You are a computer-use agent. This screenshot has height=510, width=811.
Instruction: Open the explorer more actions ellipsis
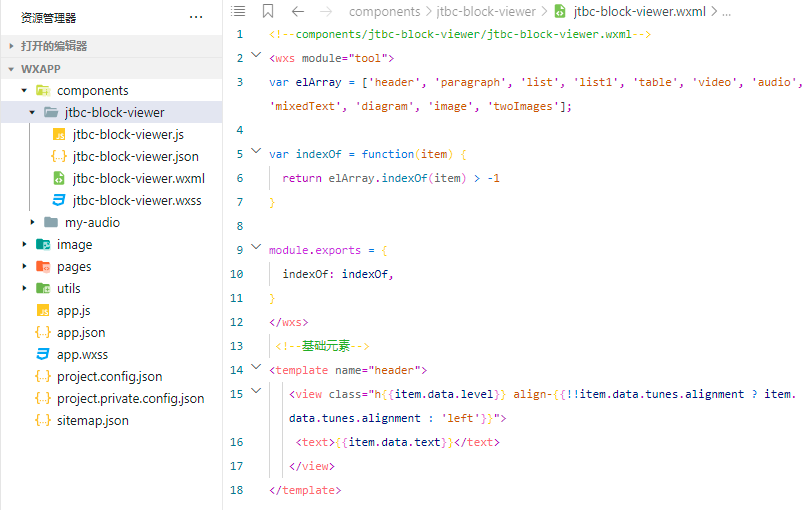(196, 18)
